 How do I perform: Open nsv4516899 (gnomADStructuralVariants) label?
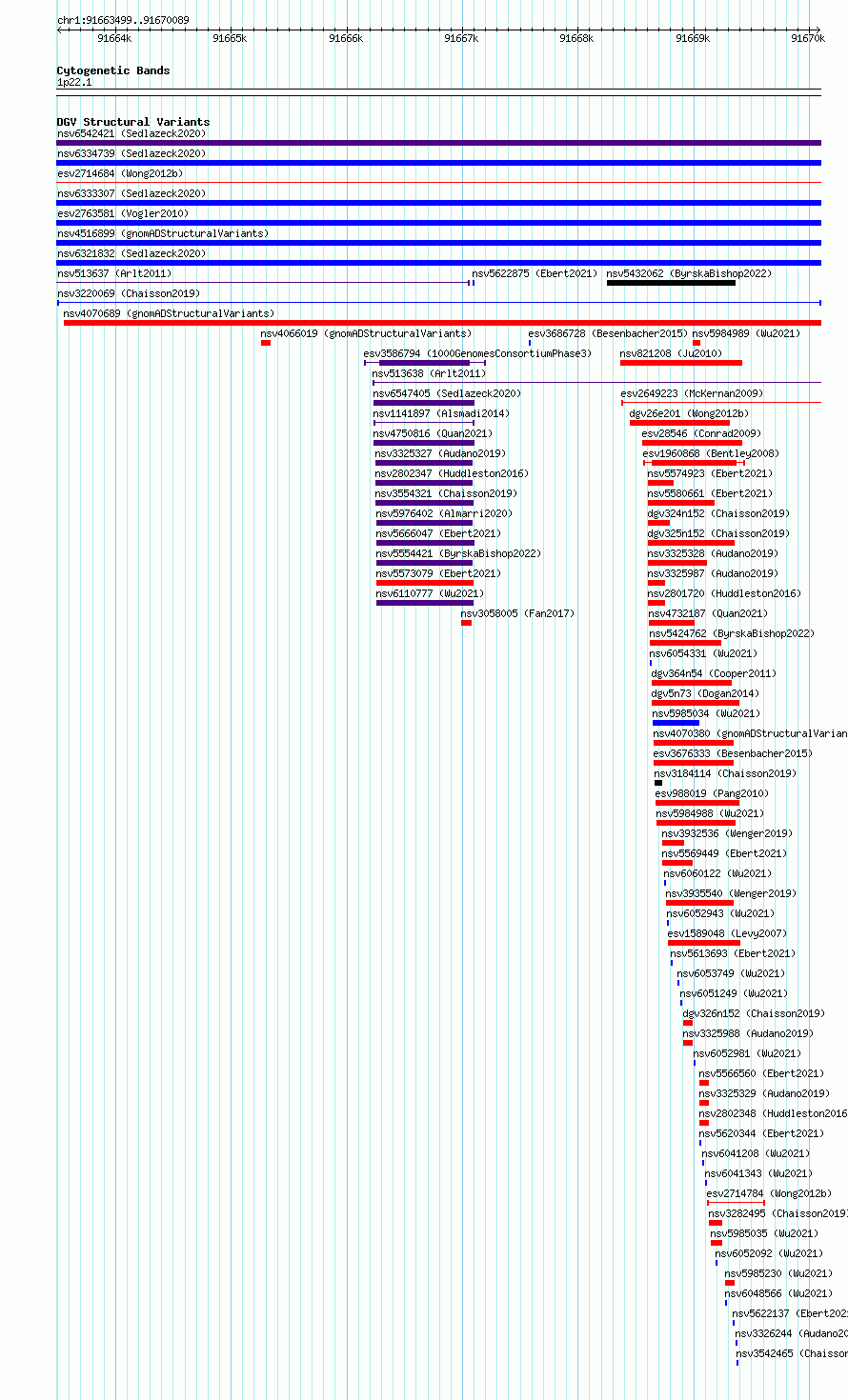tap(163, 234)
